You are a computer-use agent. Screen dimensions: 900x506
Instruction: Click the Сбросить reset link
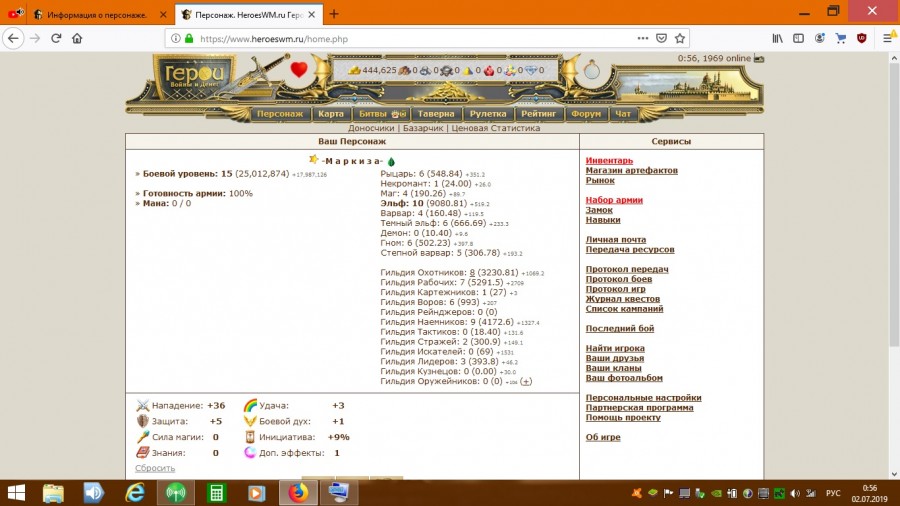click(x=155, y=468)
